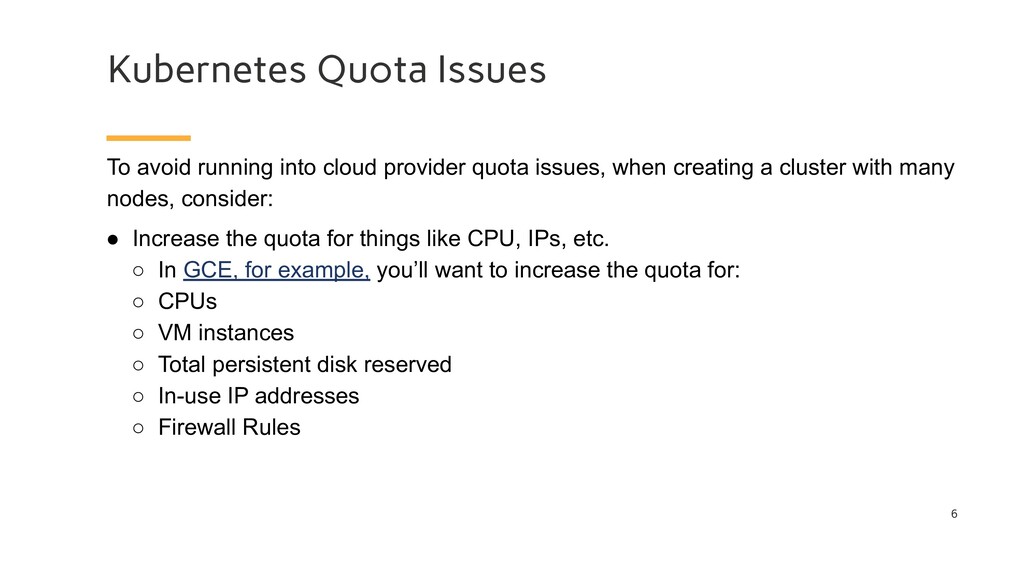Click the paragraph starting "To avoid running into"
1024x576 pixels.
click(x=530, y=183)
